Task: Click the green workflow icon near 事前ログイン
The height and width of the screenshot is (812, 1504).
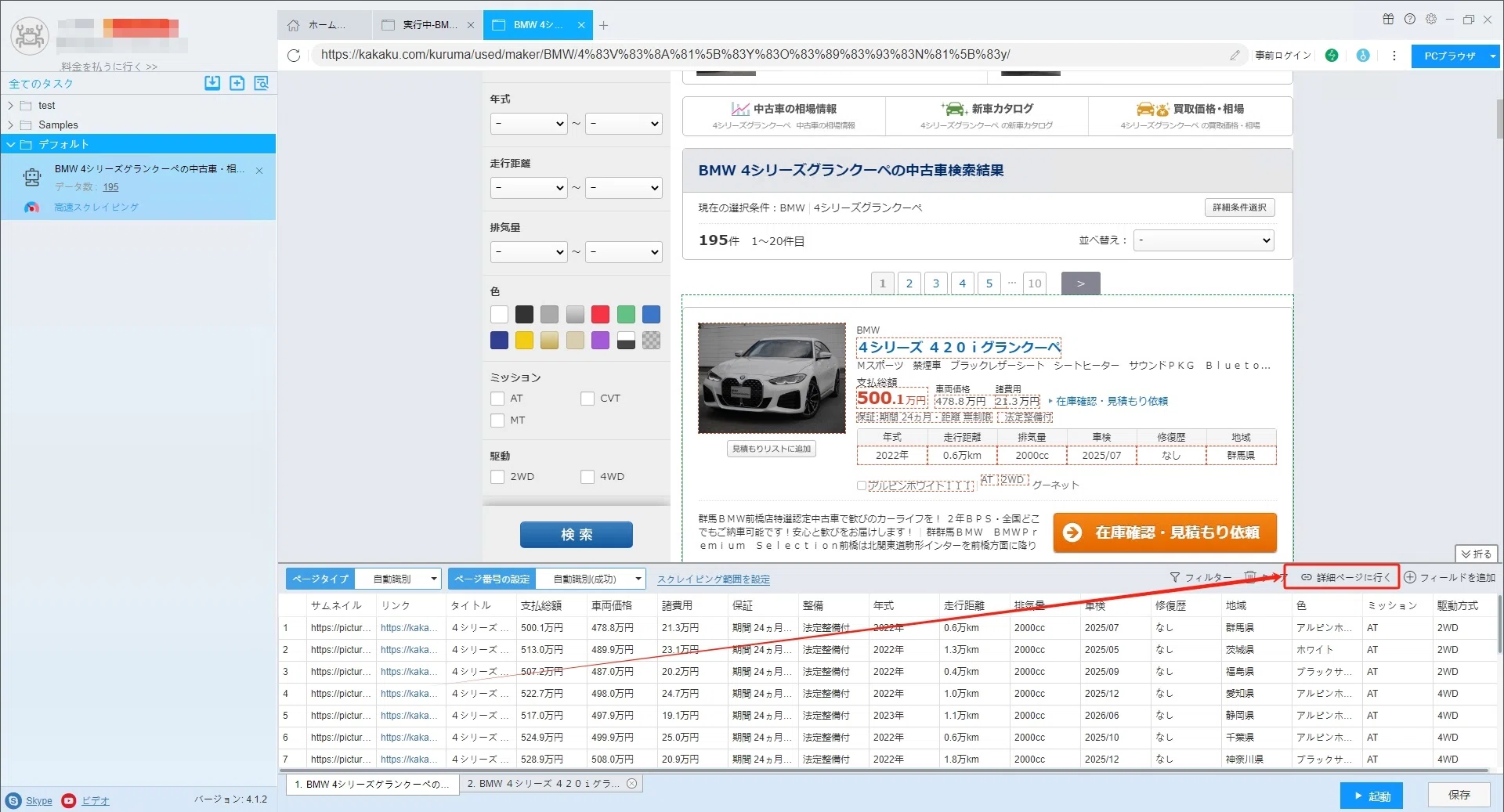Action: tap(1332, 56)
